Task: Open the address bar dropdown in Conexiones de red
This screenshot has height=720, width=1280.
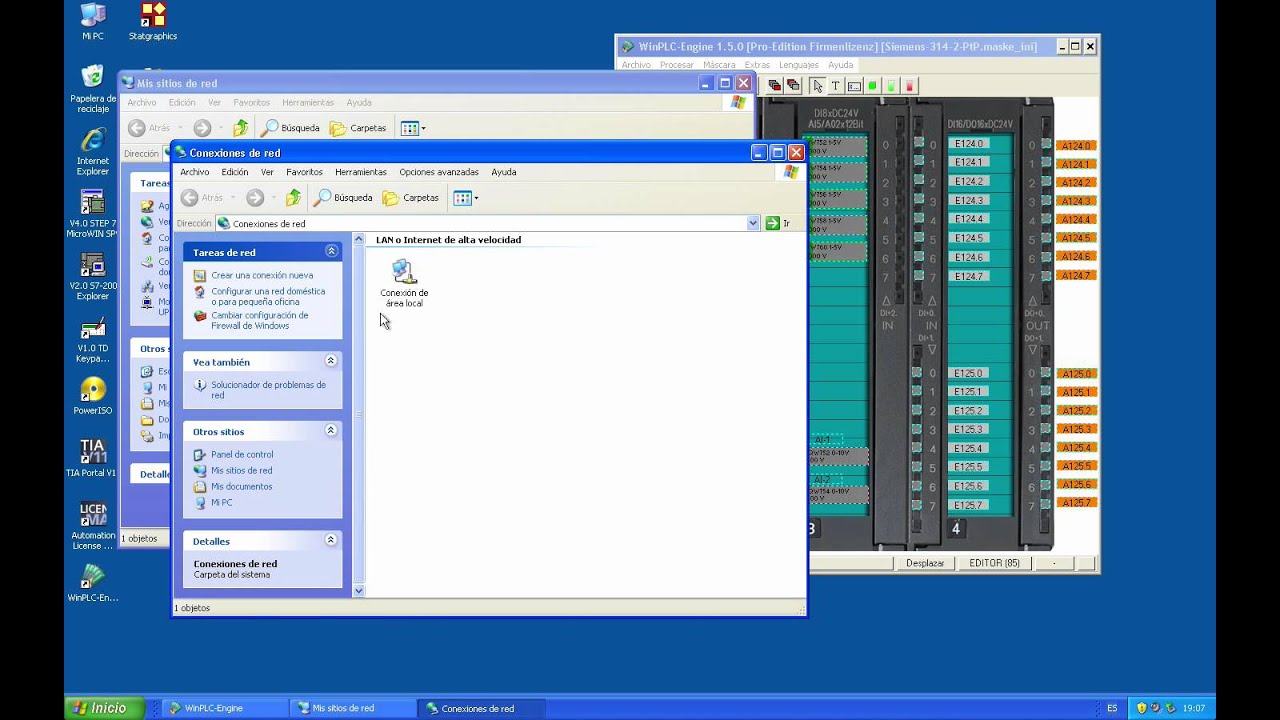Action: pos(753,224)
